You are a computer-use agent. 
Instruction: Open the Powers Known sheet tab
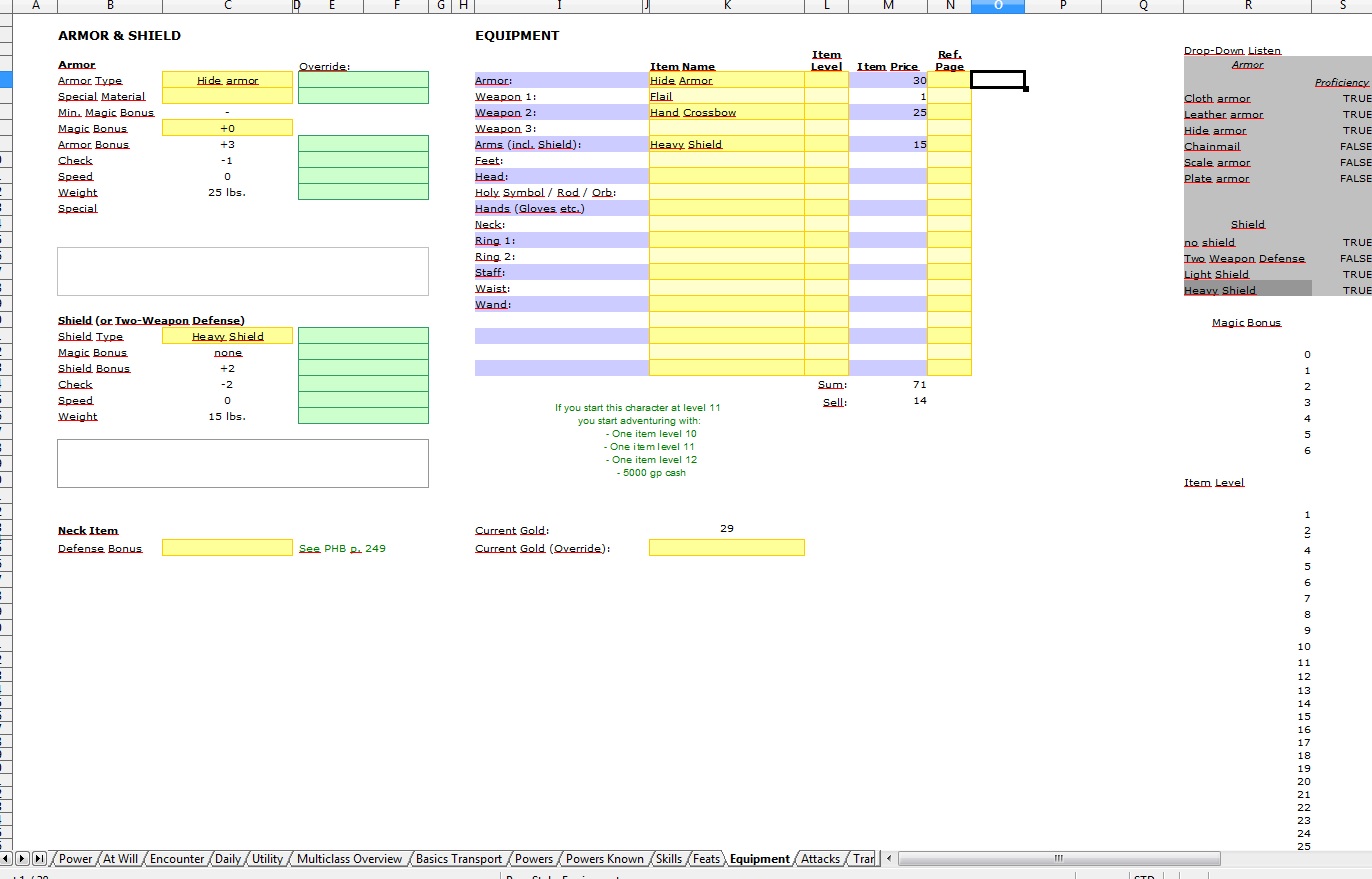coord(605,858)
